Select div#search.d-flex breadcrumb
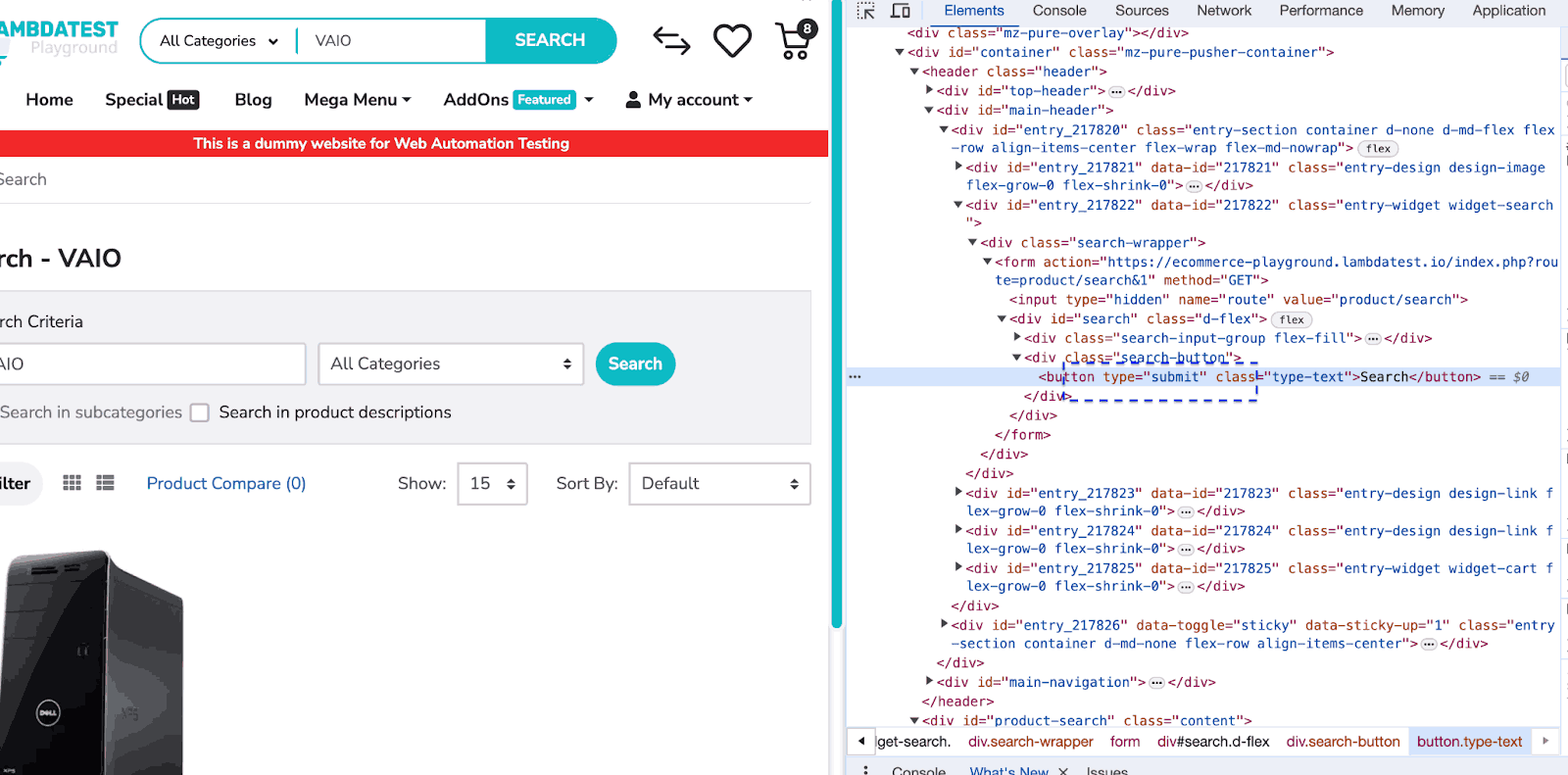The width and height of the screenshot is (1568, 775). (1212, 742)
